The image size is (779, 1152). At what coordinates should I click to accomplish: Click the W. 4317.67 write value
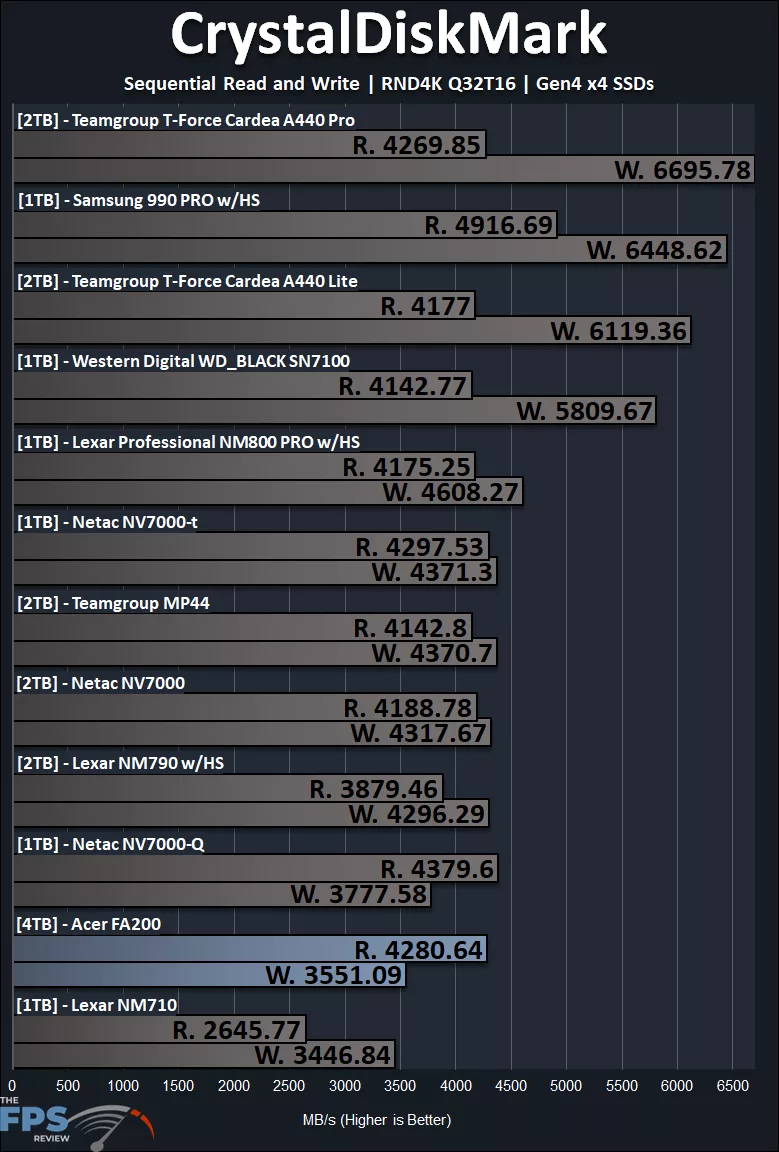point(419,733)
